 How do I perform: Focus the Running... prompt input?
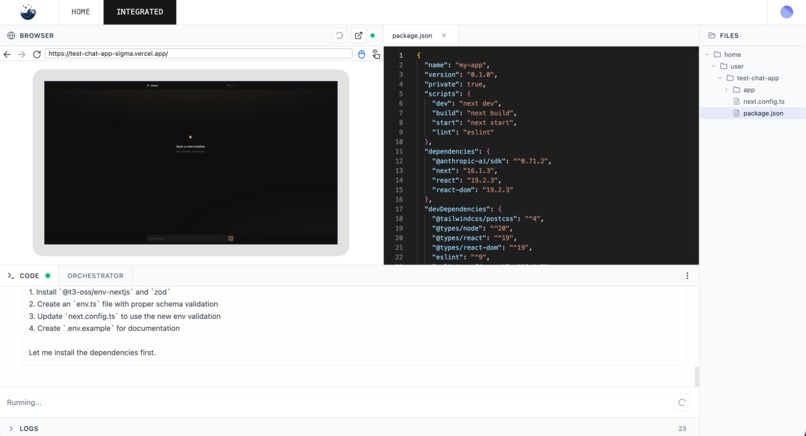[x=337, y=403]
